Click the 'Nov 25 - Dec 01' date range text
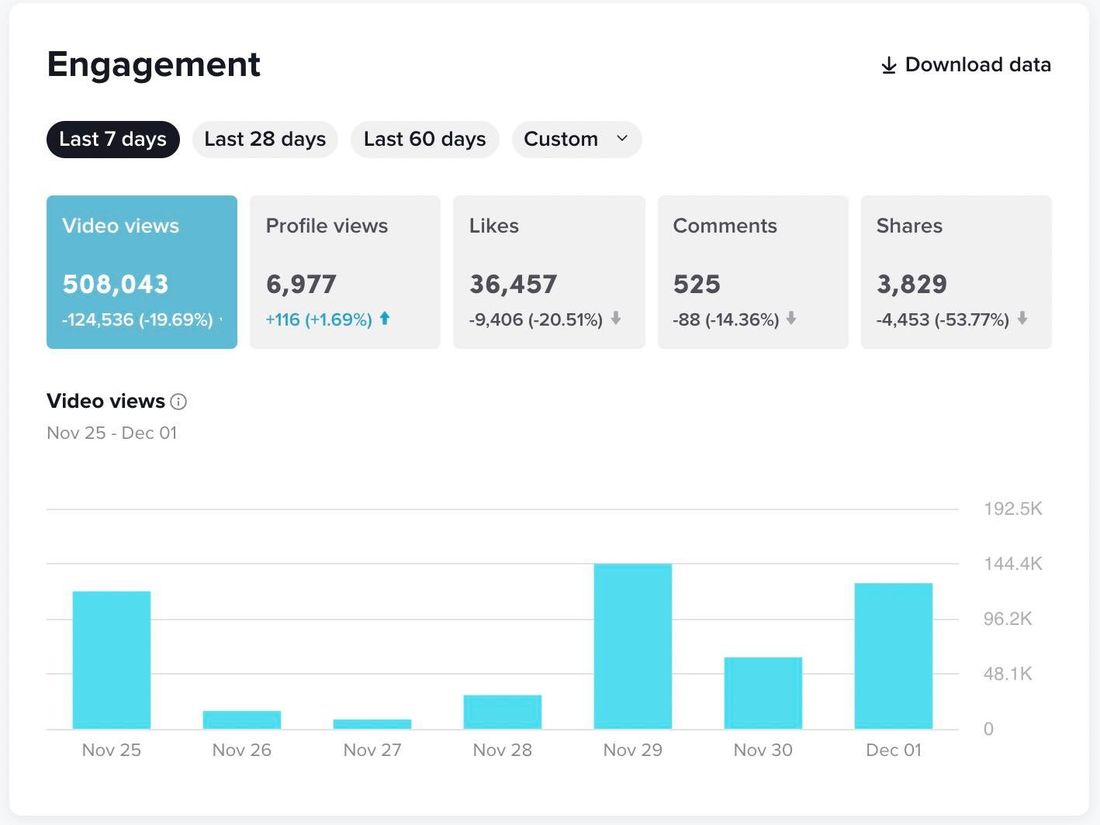The image size is (1100, 825). (112, 433)
